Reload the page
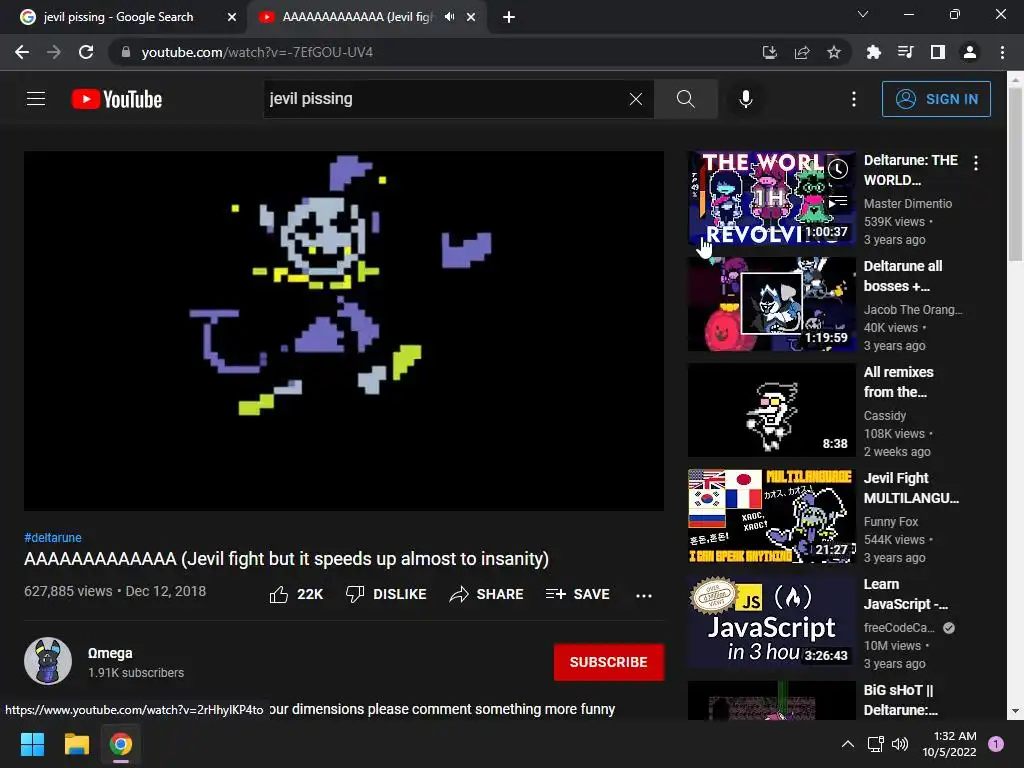The image size is (1024, 768). tap(86, 52)
